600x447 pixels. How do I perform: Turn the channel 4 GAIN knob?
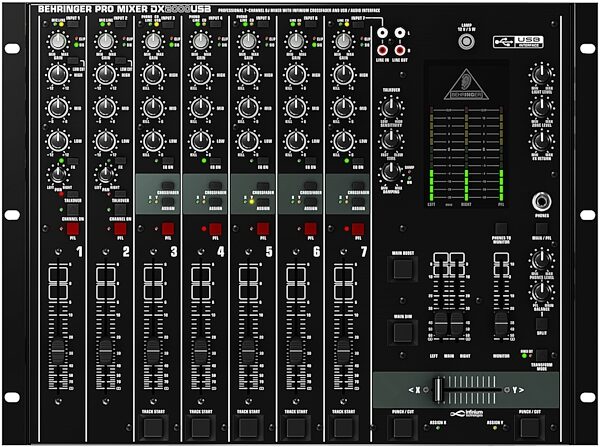click(x=201, y=42)
